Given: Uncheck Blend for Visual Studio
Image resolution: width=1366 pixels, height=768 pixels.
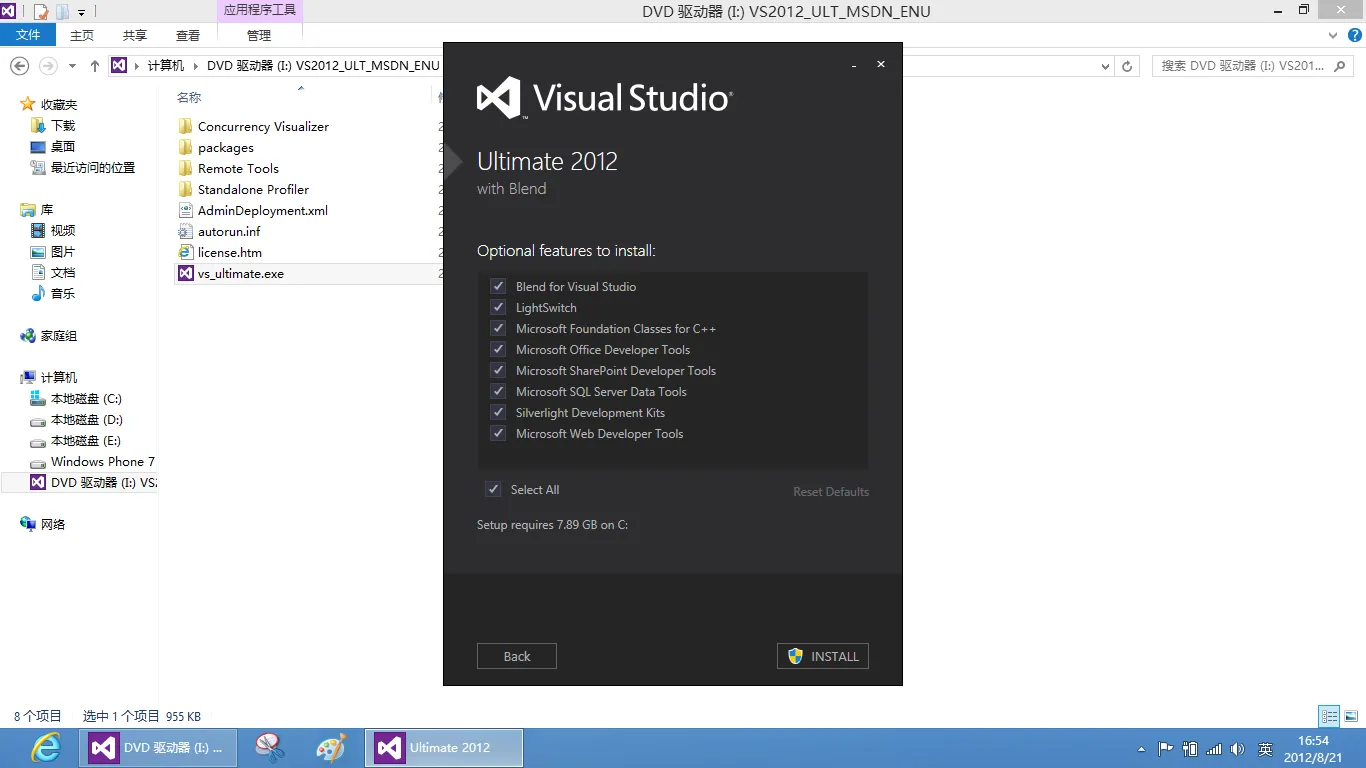Looking at the screenshot, I should pyautogui.click(x=498, y=287).
